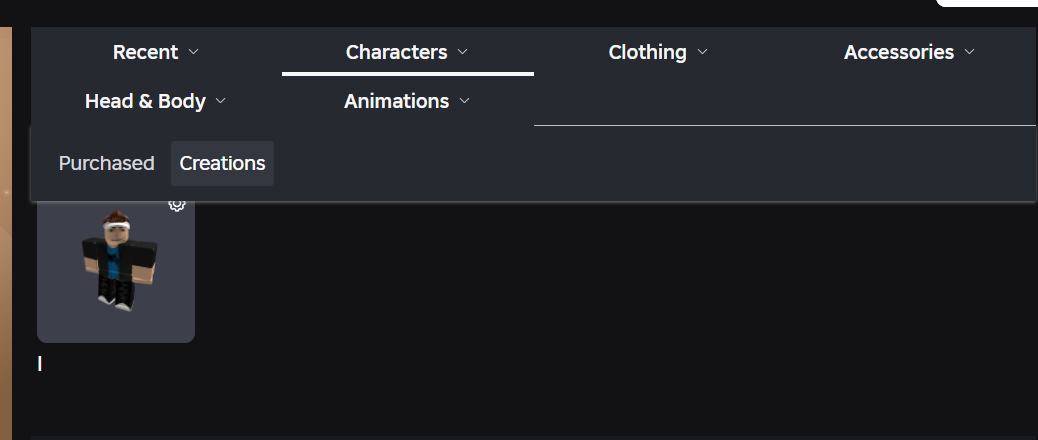Viewport: 1038px width, 440px height.
Task: Expand the Recent chevron arrow
Action: (x=194, y=52)
